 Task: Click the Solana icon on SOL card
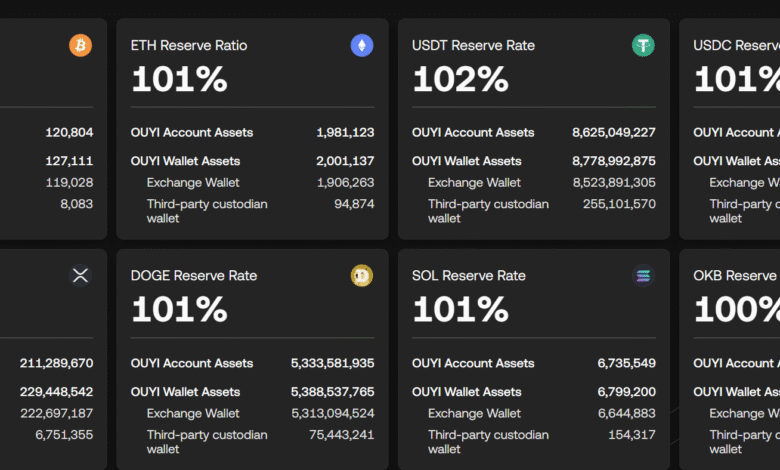point(643,276)
